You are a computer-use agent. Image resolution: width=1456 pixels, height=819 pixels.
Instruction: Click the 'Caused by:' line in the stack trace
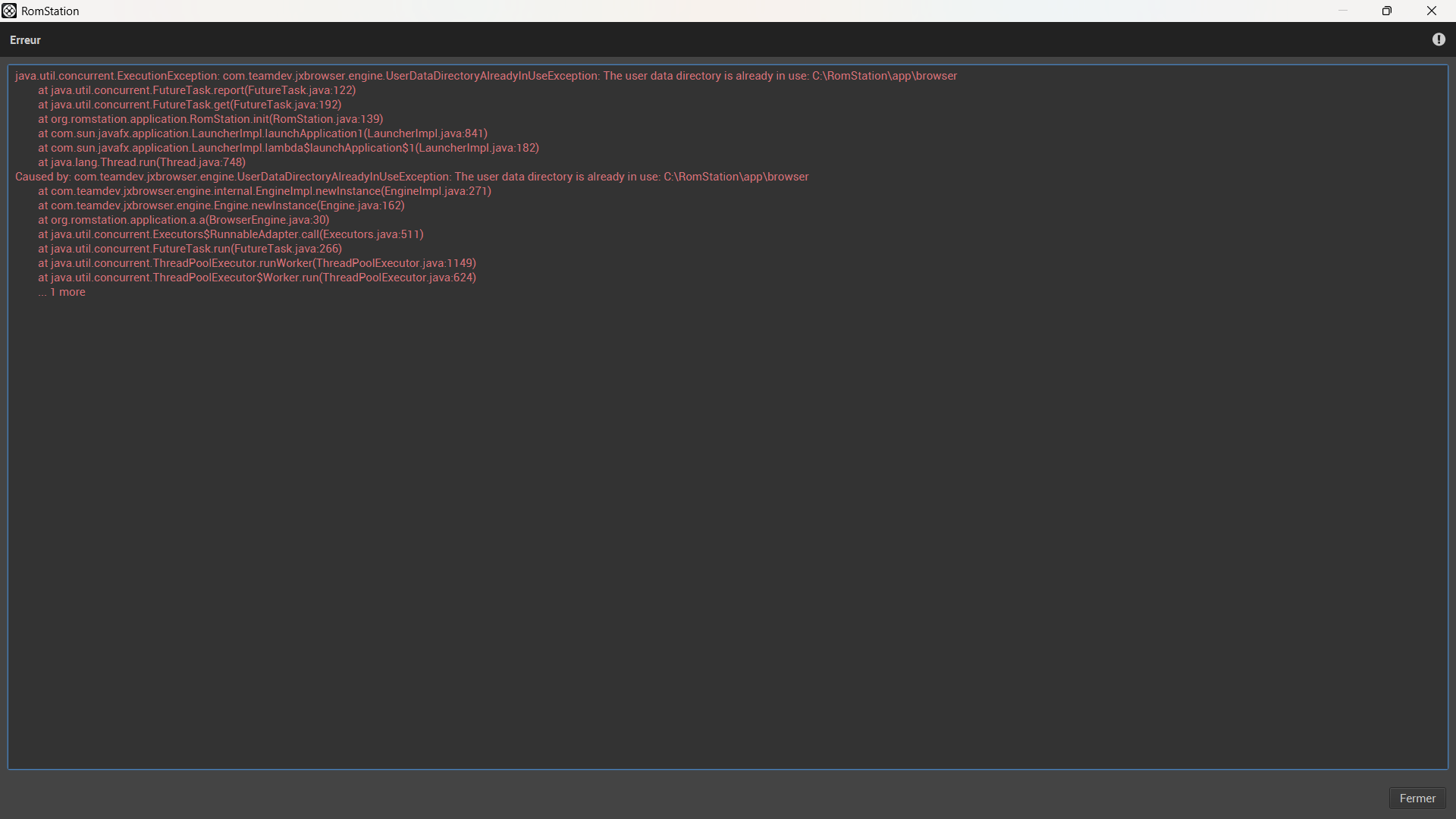click(412, 177)
